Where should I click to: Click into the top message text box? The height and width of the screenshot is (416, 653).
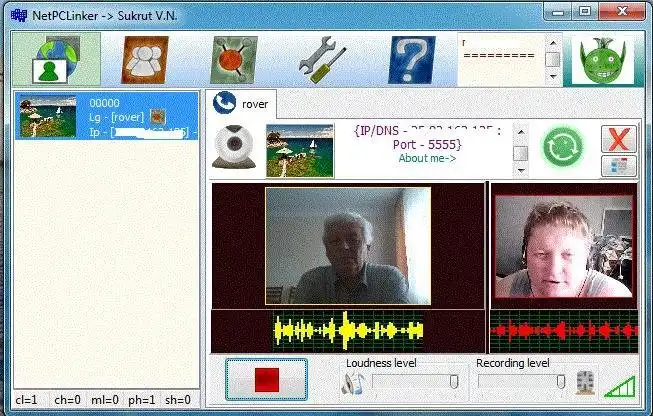501,60
